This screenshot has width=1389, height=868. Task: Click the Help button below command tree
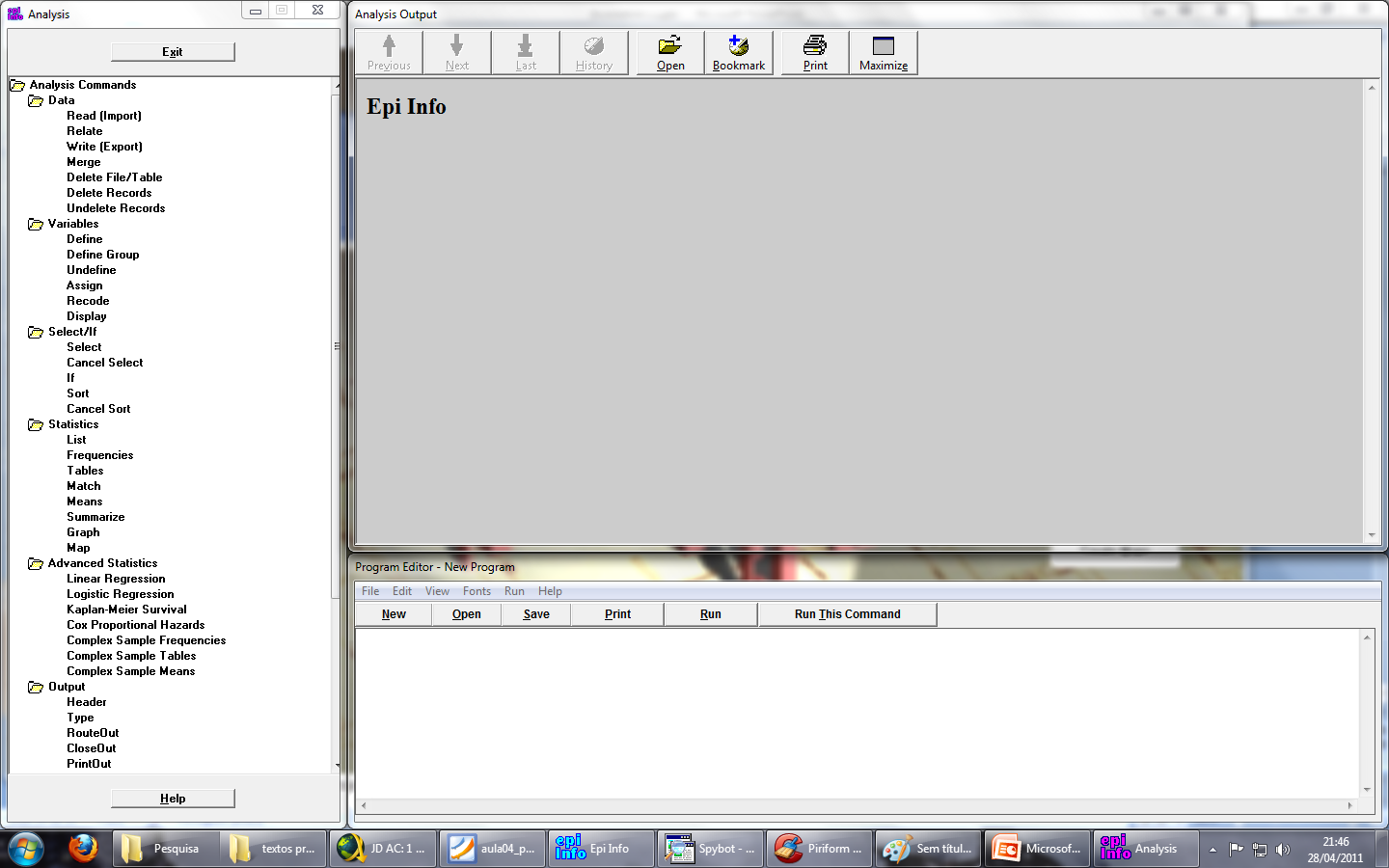tap(173, 799)
